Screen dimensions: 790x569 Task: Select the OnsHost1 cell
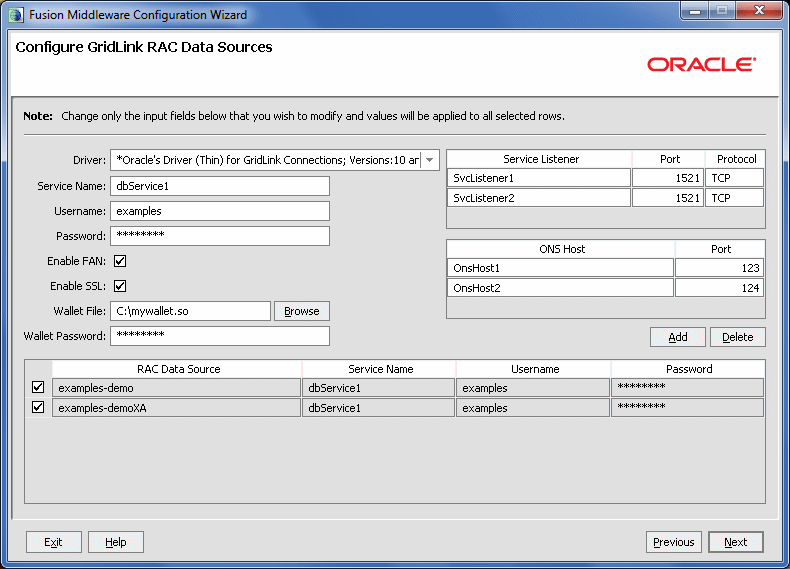coord(560,268)
